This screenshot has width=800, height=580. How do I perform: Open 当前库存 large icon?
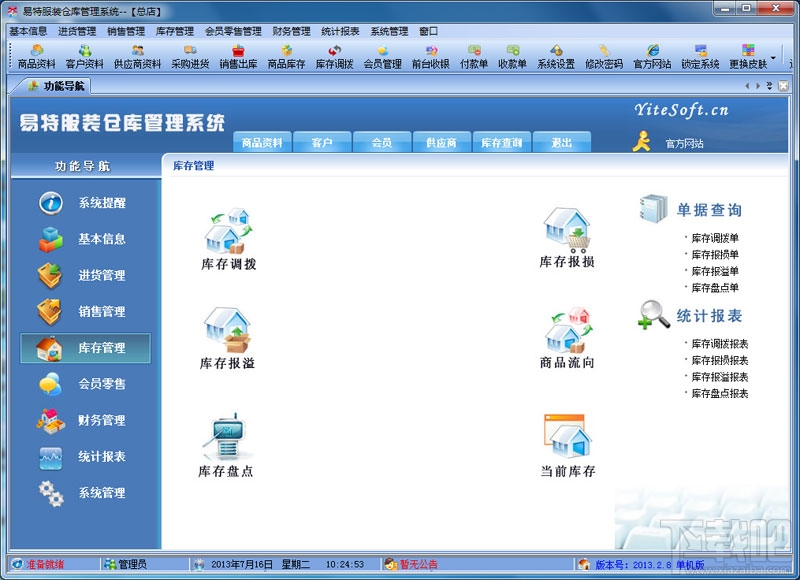tap(568, 445)
